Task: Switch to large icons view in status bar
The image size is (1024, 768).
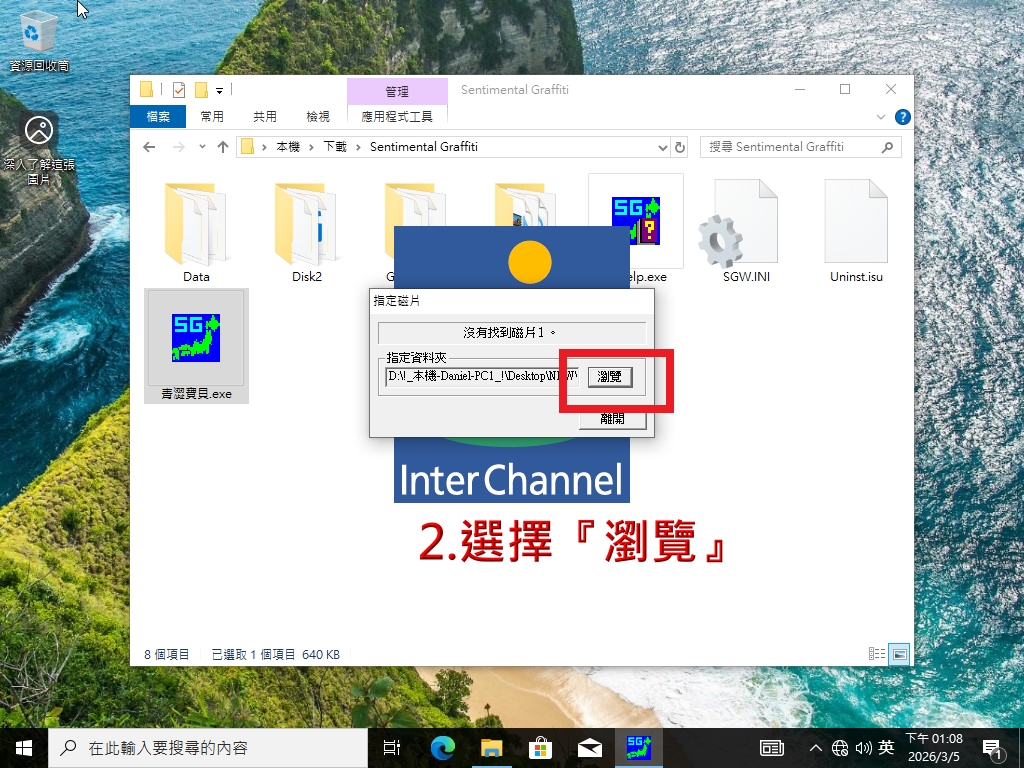Action: click(900, 654)
